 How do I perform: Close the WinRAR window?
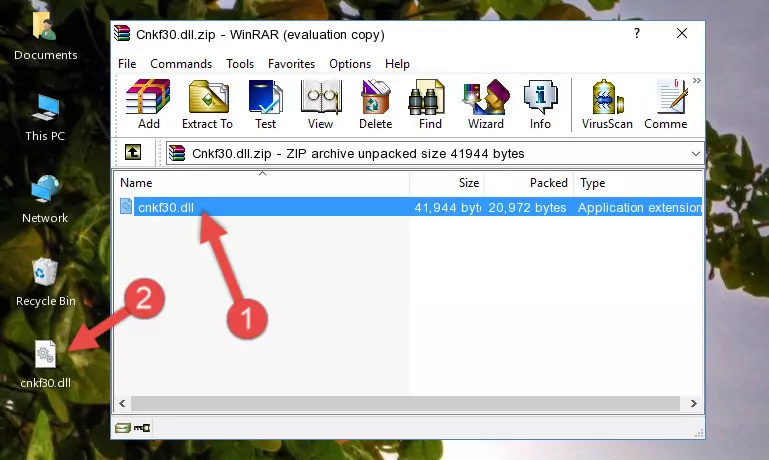(x=682, y=33)
